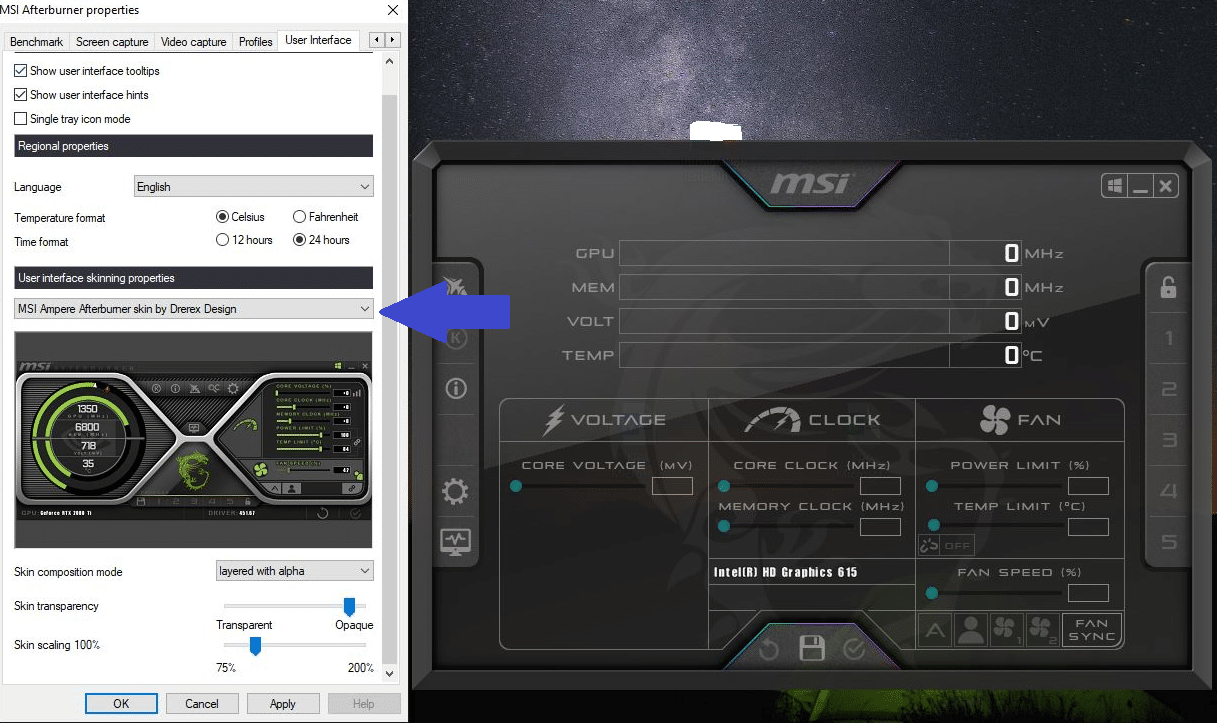The width and height of the screenshot is (1217, 723).
Task: Click the Apply button
Action: click(x=283, y=704)
